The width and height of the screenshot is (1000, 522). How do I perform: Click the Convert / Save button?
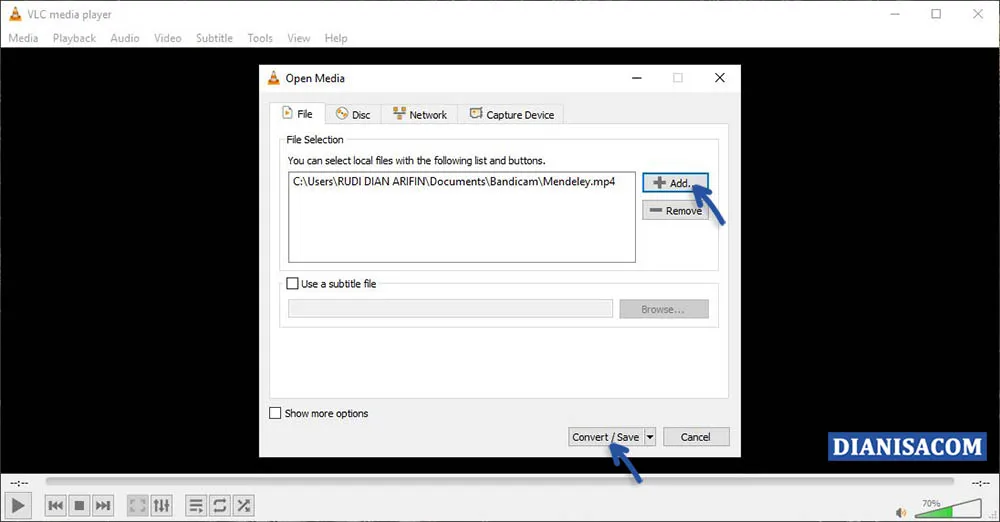pos(606,436)
